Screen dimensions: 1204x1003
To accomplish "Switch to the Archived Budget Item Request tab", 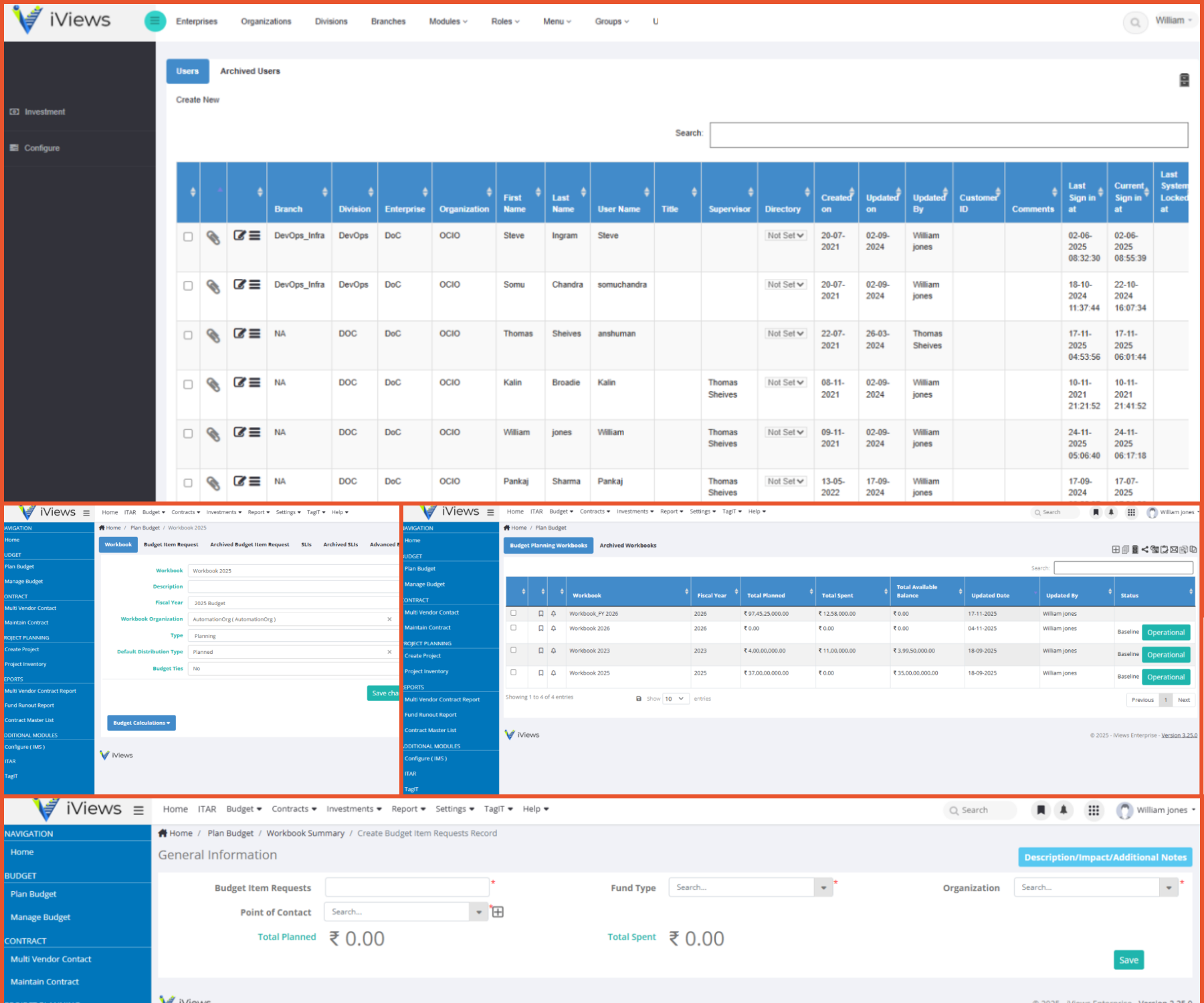I will click(x=249, y=545).
